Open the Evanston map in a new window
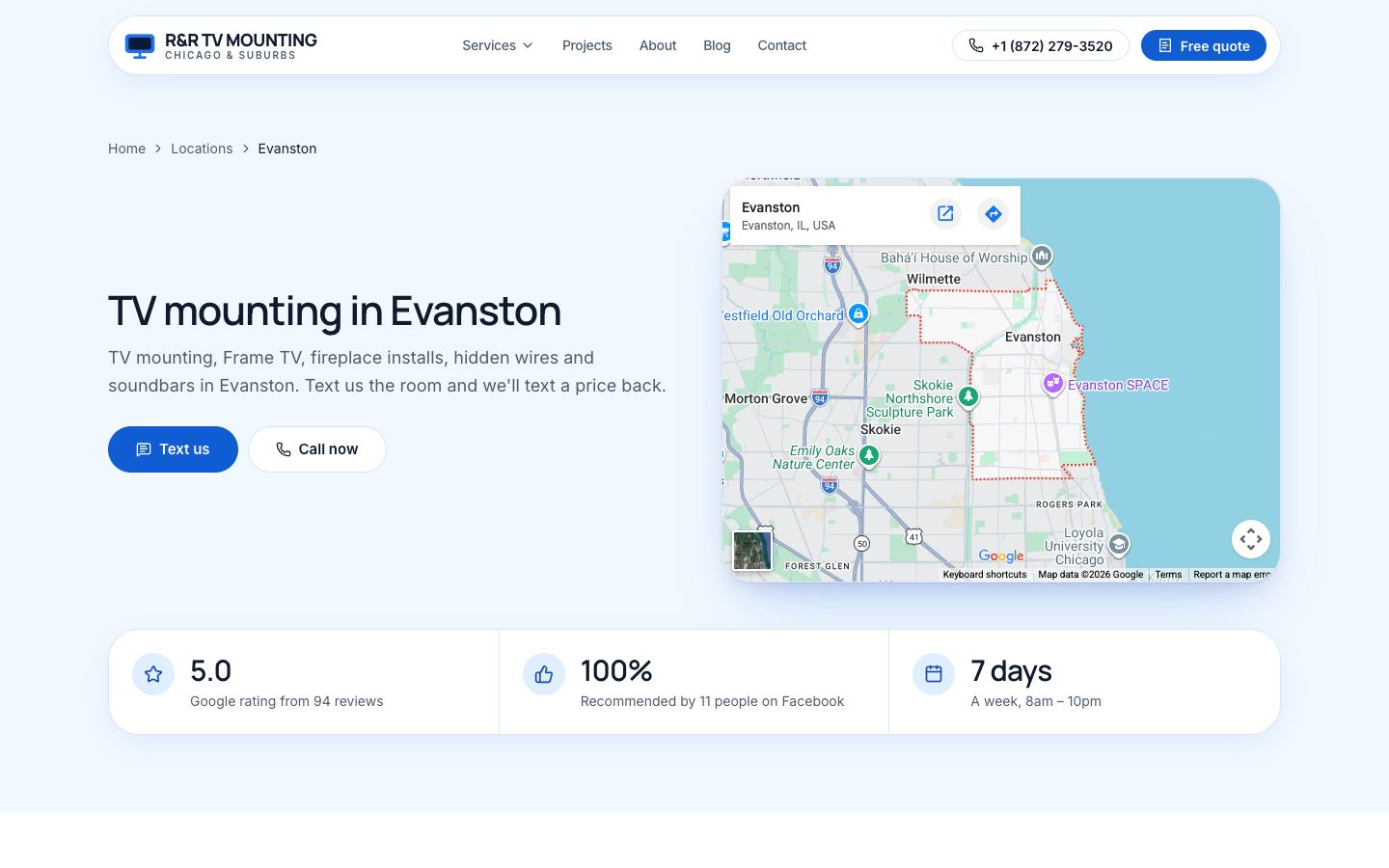The image size is (1389, 868). tap(945, 214)
